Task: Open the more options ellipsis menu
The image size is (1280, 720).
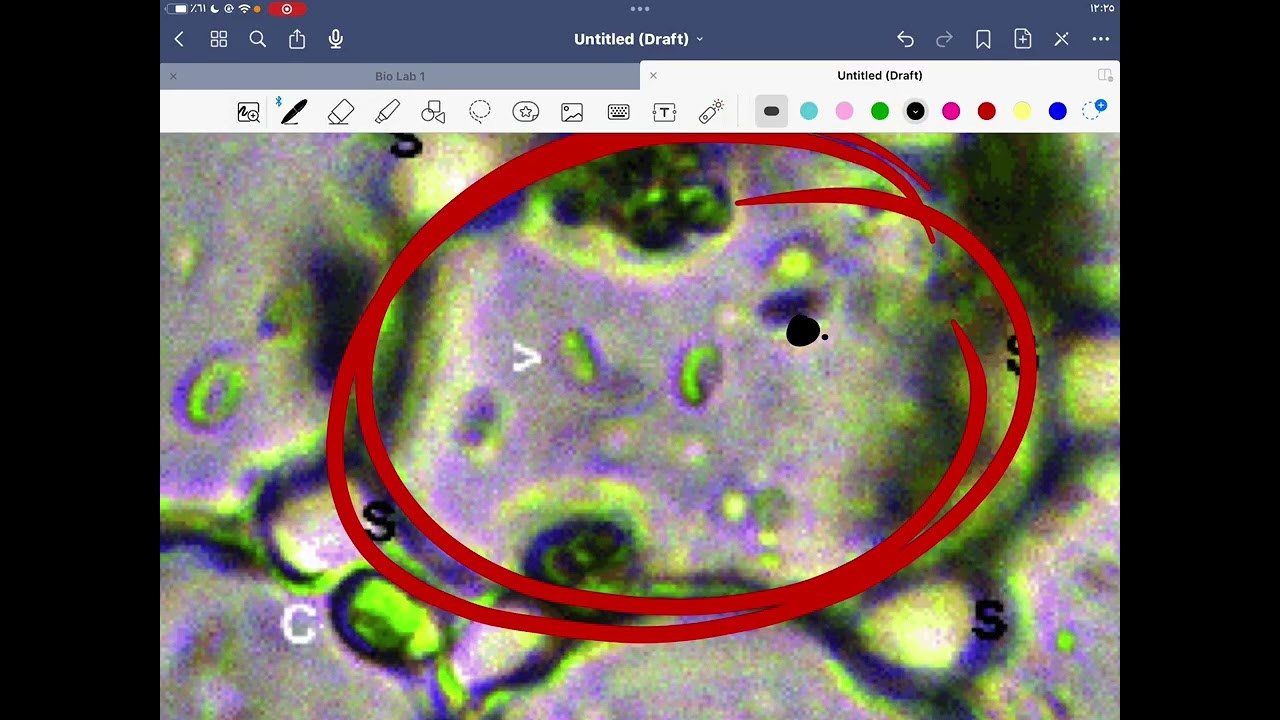Action: [1101, 39]
